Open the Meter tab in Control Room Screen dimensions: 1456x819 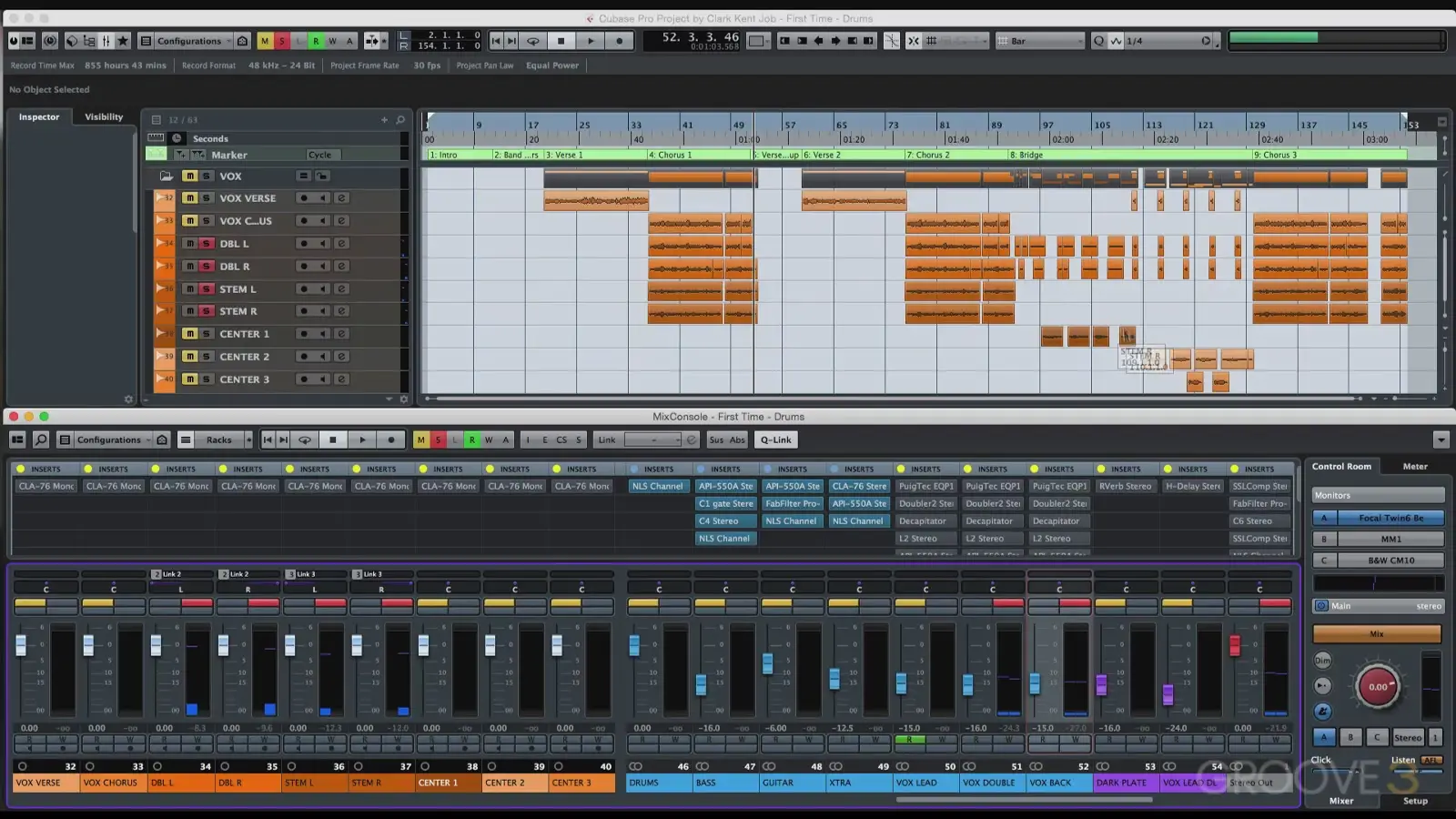(1414, 467)
